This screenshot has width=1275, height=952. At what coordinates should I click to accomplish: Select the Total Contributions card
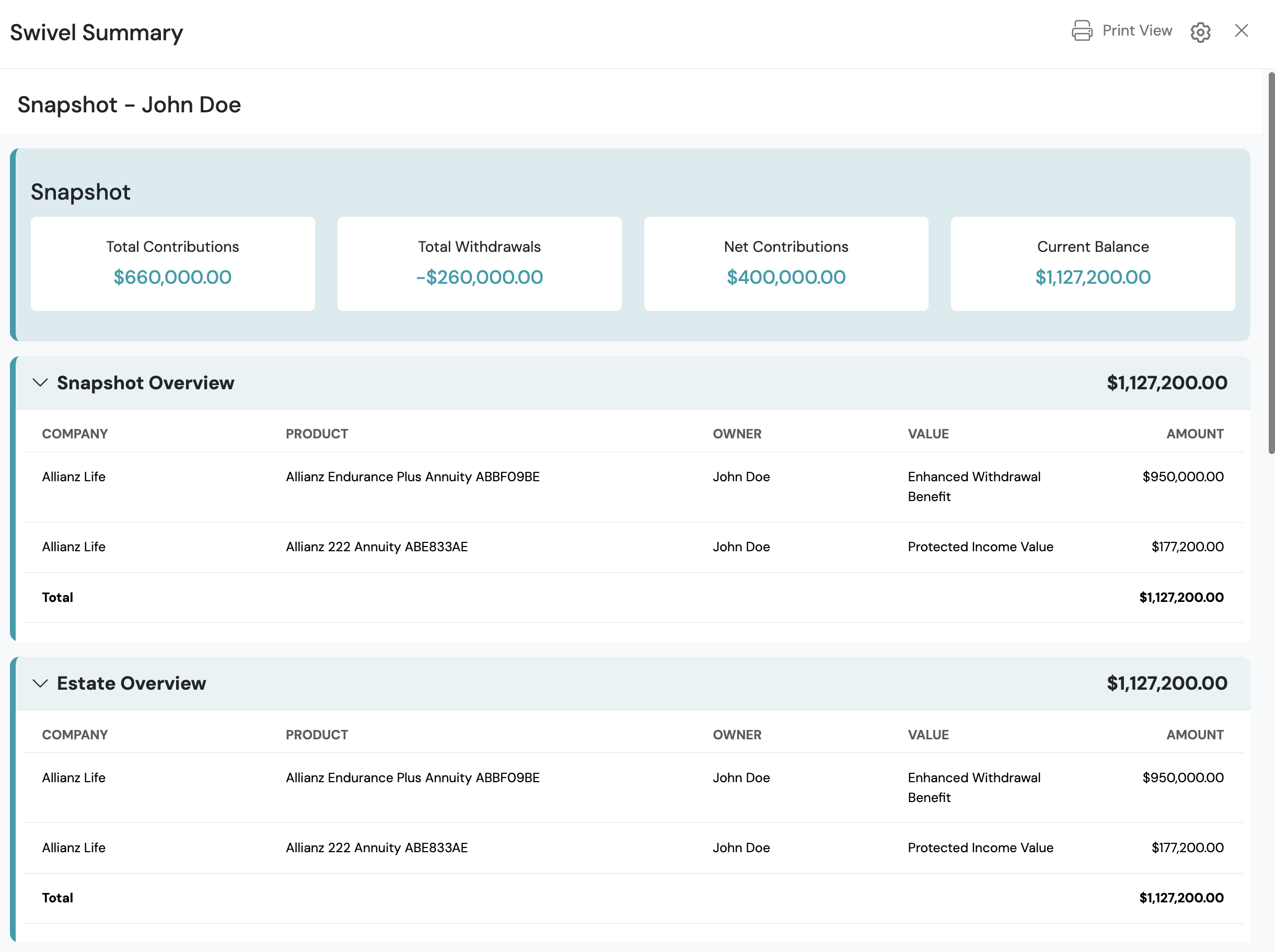coord(173,263)
